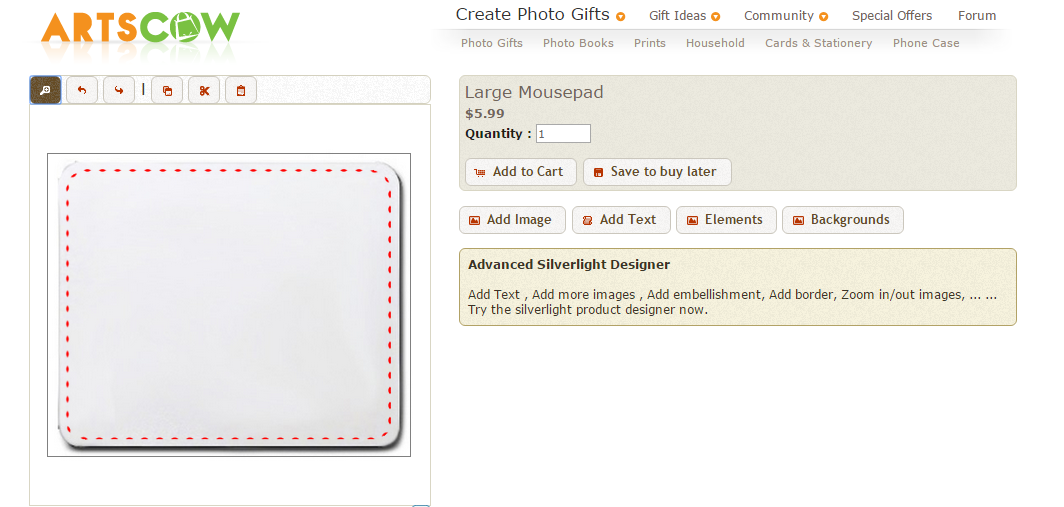
Task: Click the clipboard paste icon
Action: click(241, 91)
